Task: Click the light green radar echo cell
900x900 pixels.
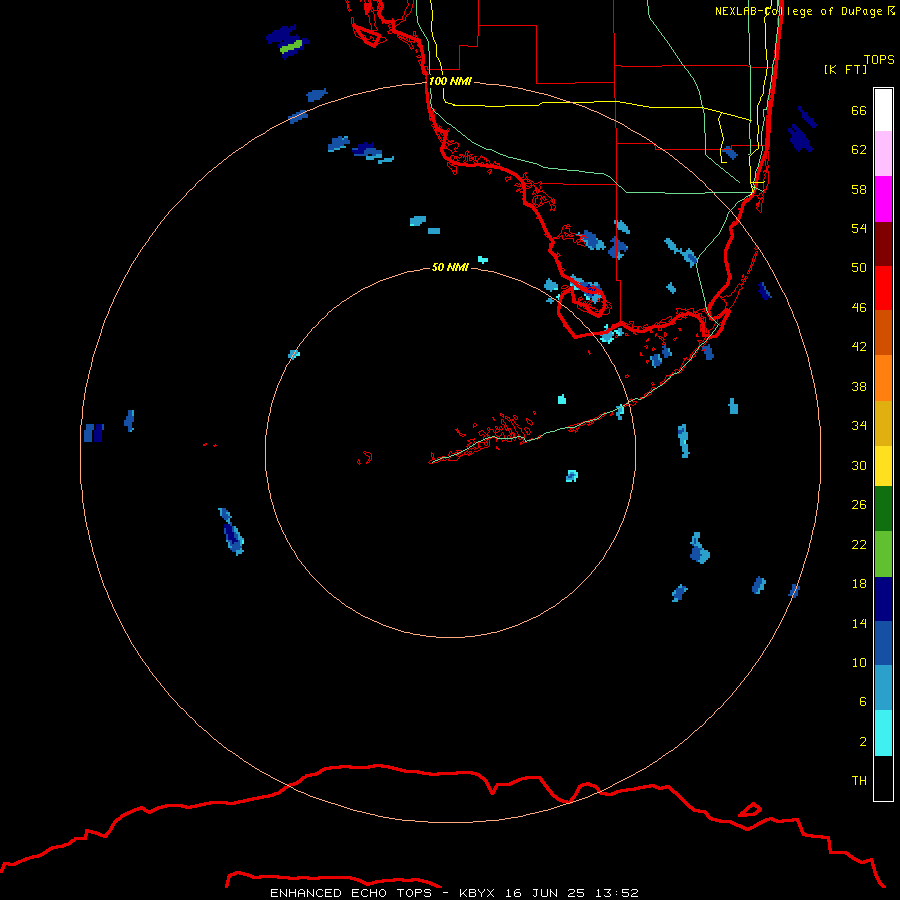Action: pyautogui.click(x=291, y=46)
